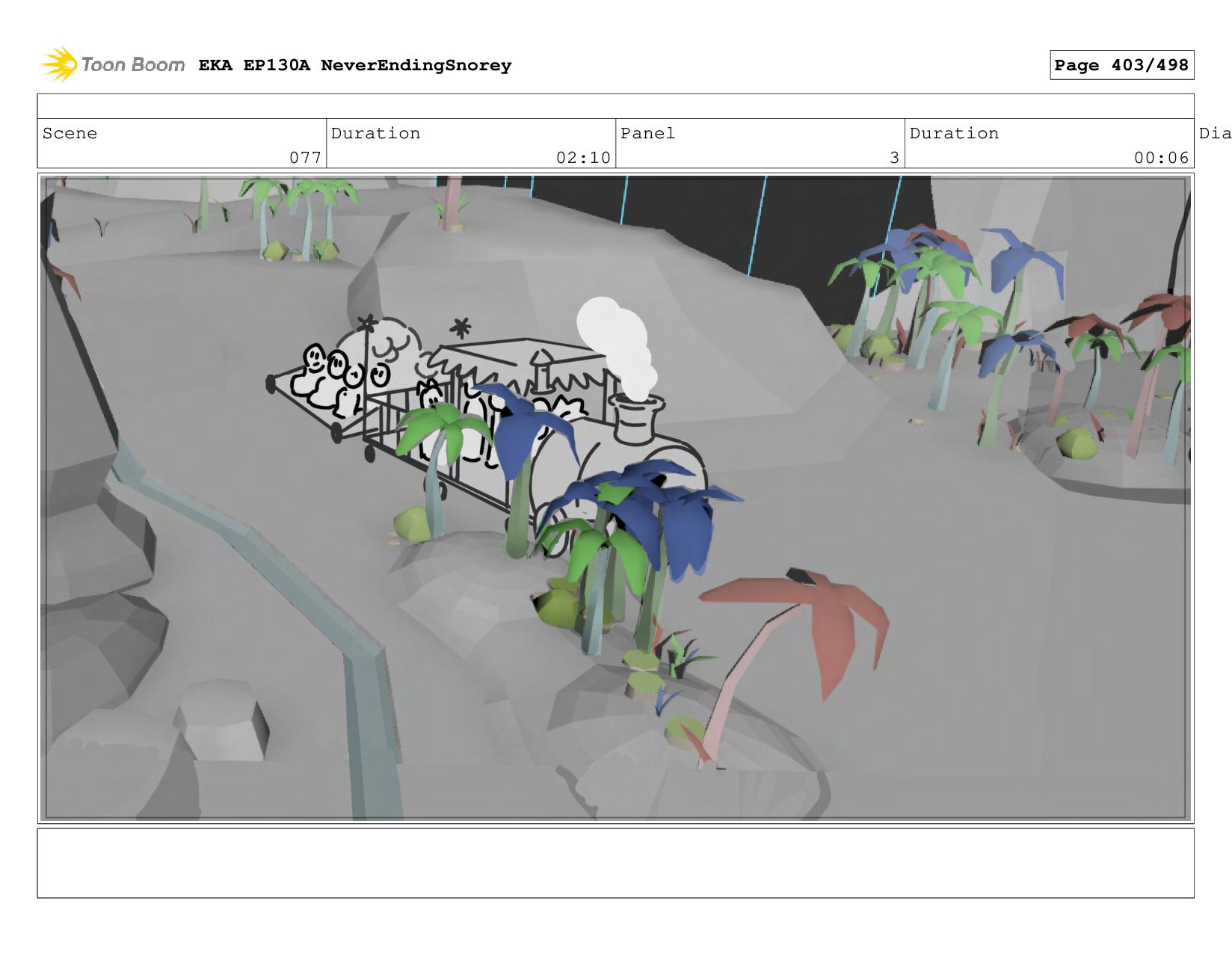Click the Toon Boom logo icon

(59, 64)
